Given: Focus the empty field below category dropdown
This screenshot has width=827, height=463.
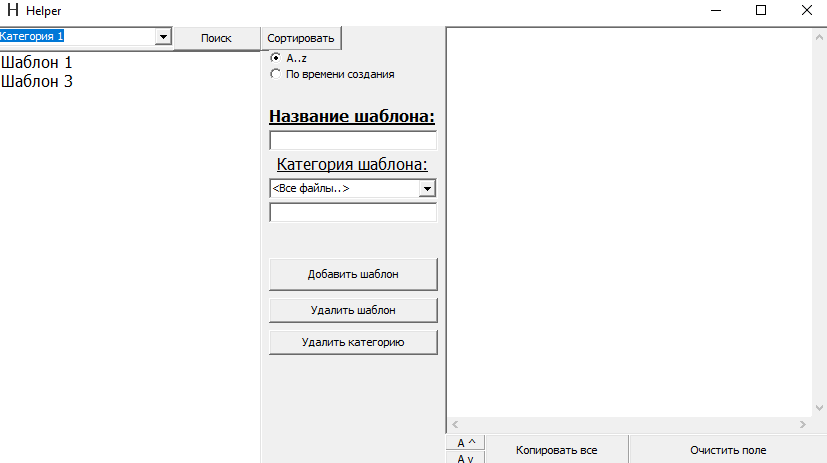Looking at the screenshot, I should [353, 213].
